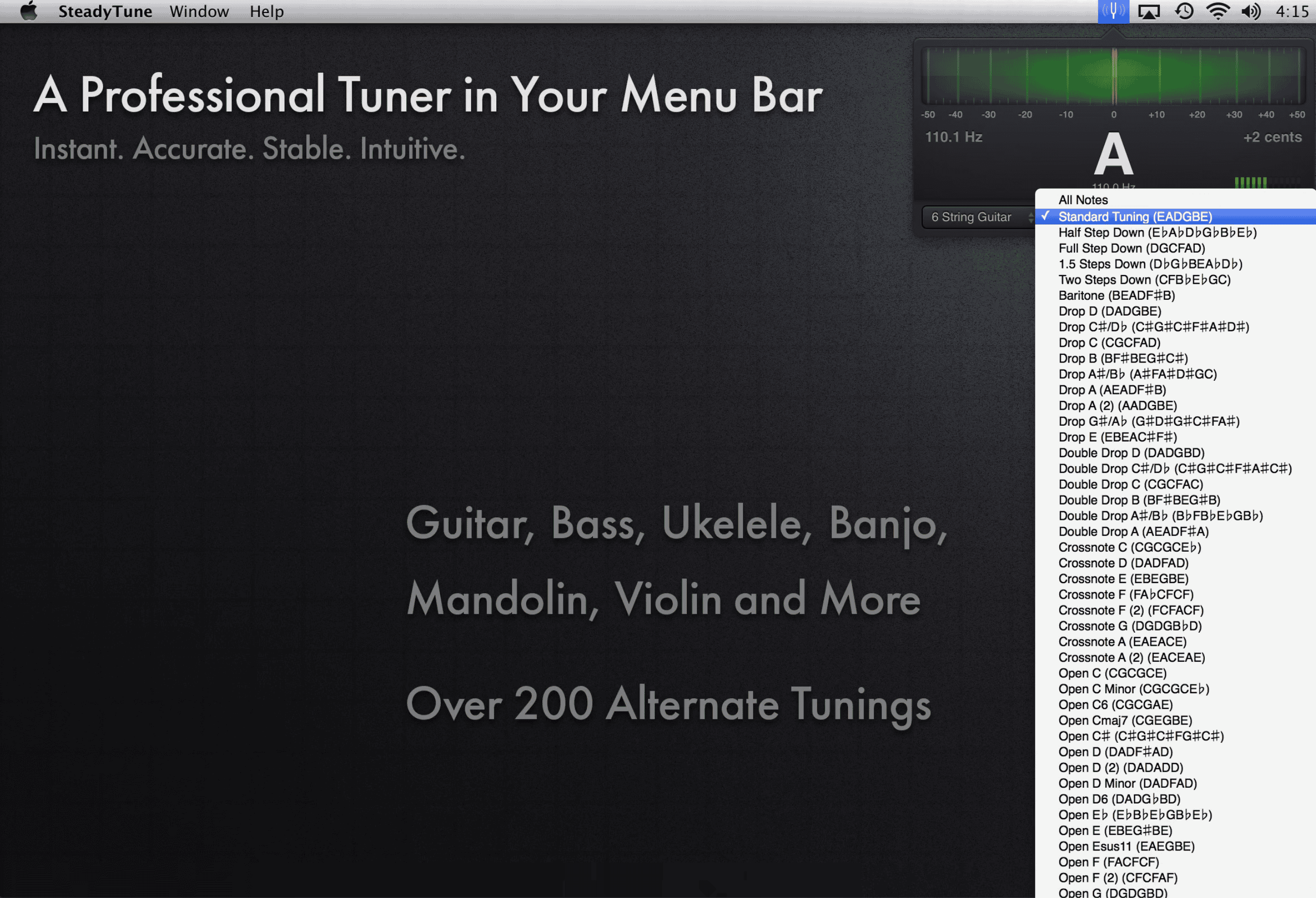
Task: Click the menu bar clock
Action: click(1292, 11)
